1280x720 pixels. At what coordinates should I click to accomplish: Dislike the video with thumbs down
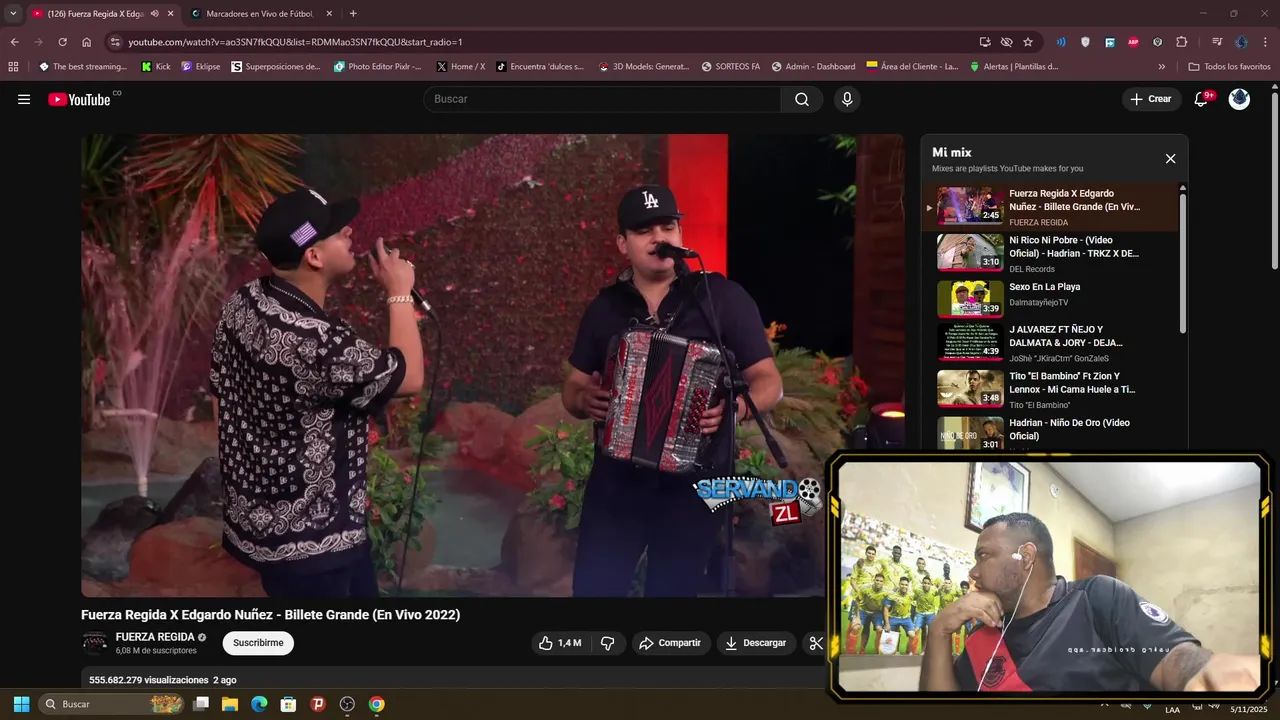pyautogui.click(x=607, y=643)
